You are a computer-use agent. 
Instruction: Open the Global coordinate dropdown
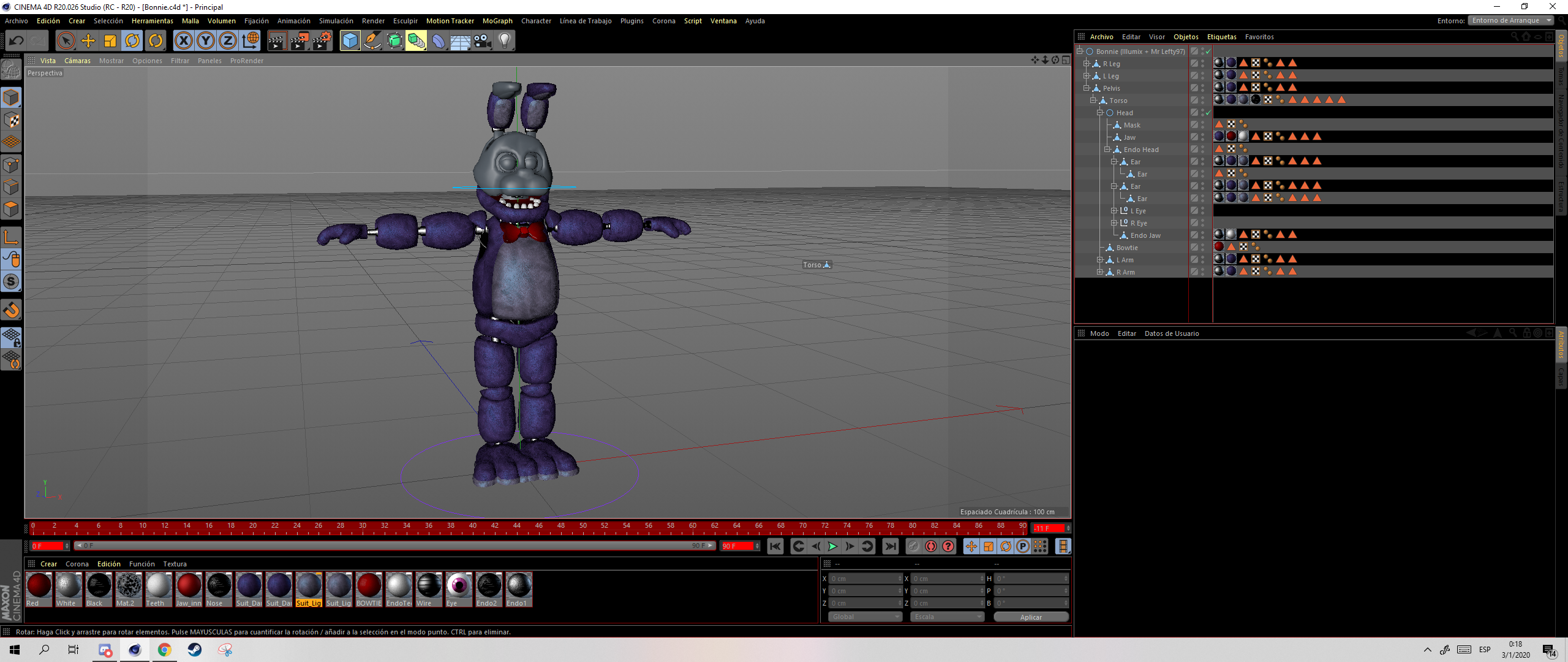tap(865, 617)
